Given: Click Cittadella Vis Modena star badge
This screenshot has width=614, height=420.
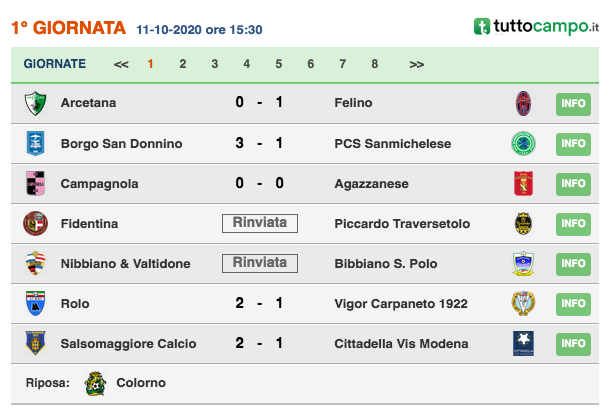Looking at the screenshot, I should click(523, 343).
